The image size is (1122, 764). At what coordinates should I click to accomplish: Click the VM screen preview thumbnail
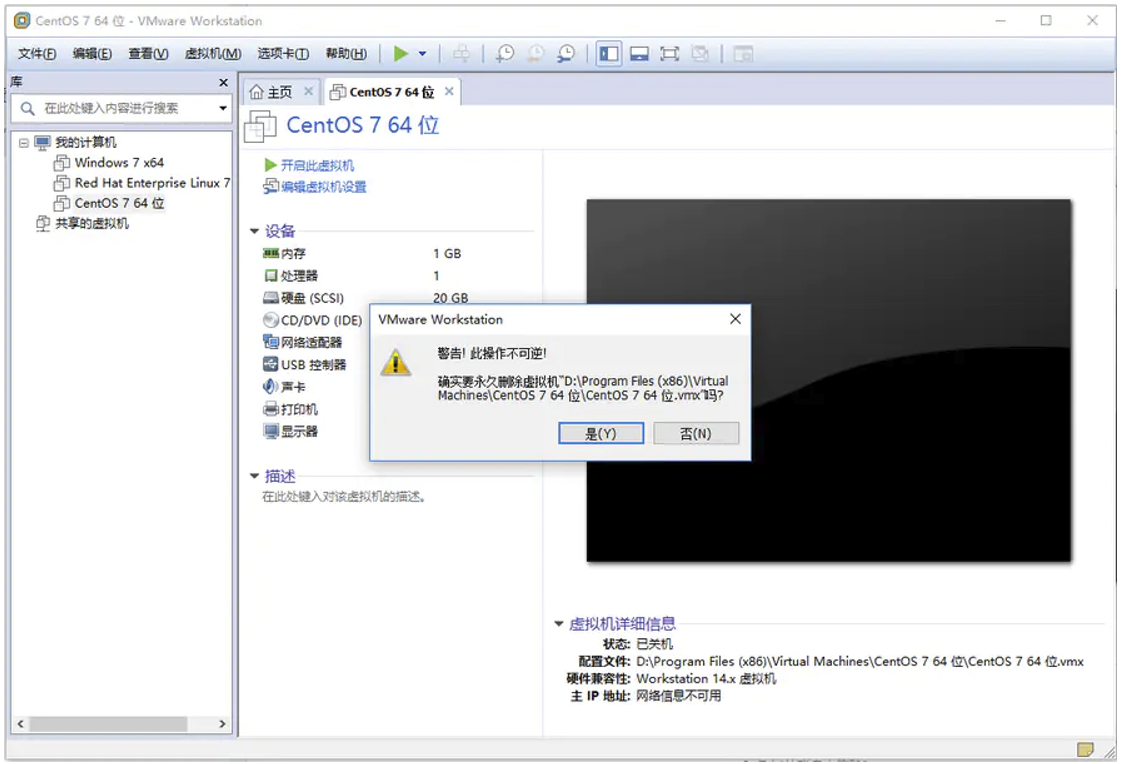(x=829, y=381)
